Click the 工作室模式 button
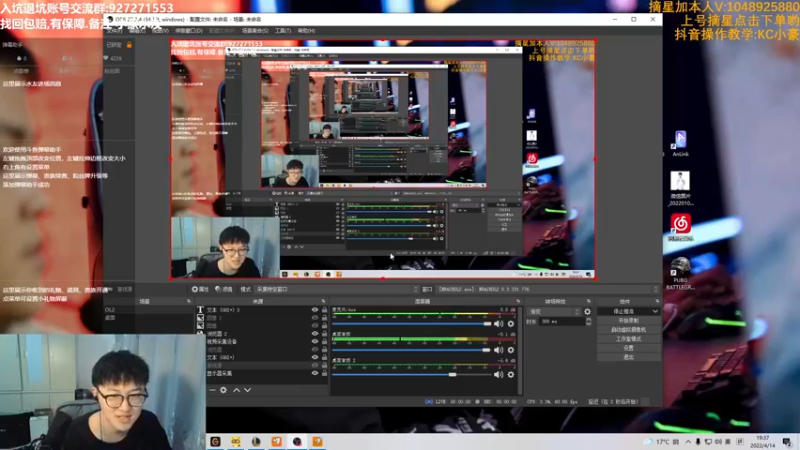Screen dimensions: 800x450 [628, 339]
